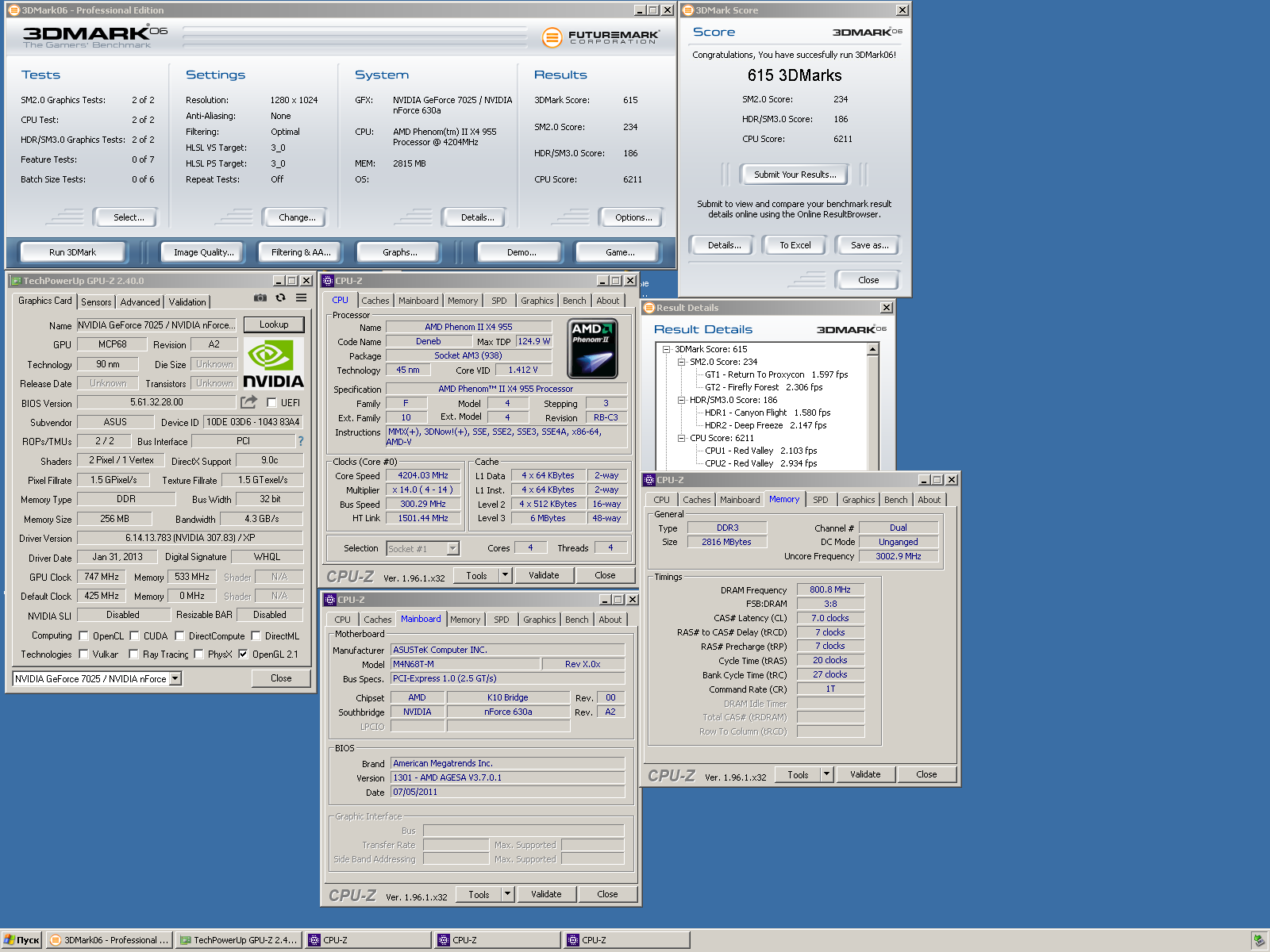The width and height of the screenshot is (1270, 952).
Task: Click Save as button in 3DMark Score
Action: point(869,245)
